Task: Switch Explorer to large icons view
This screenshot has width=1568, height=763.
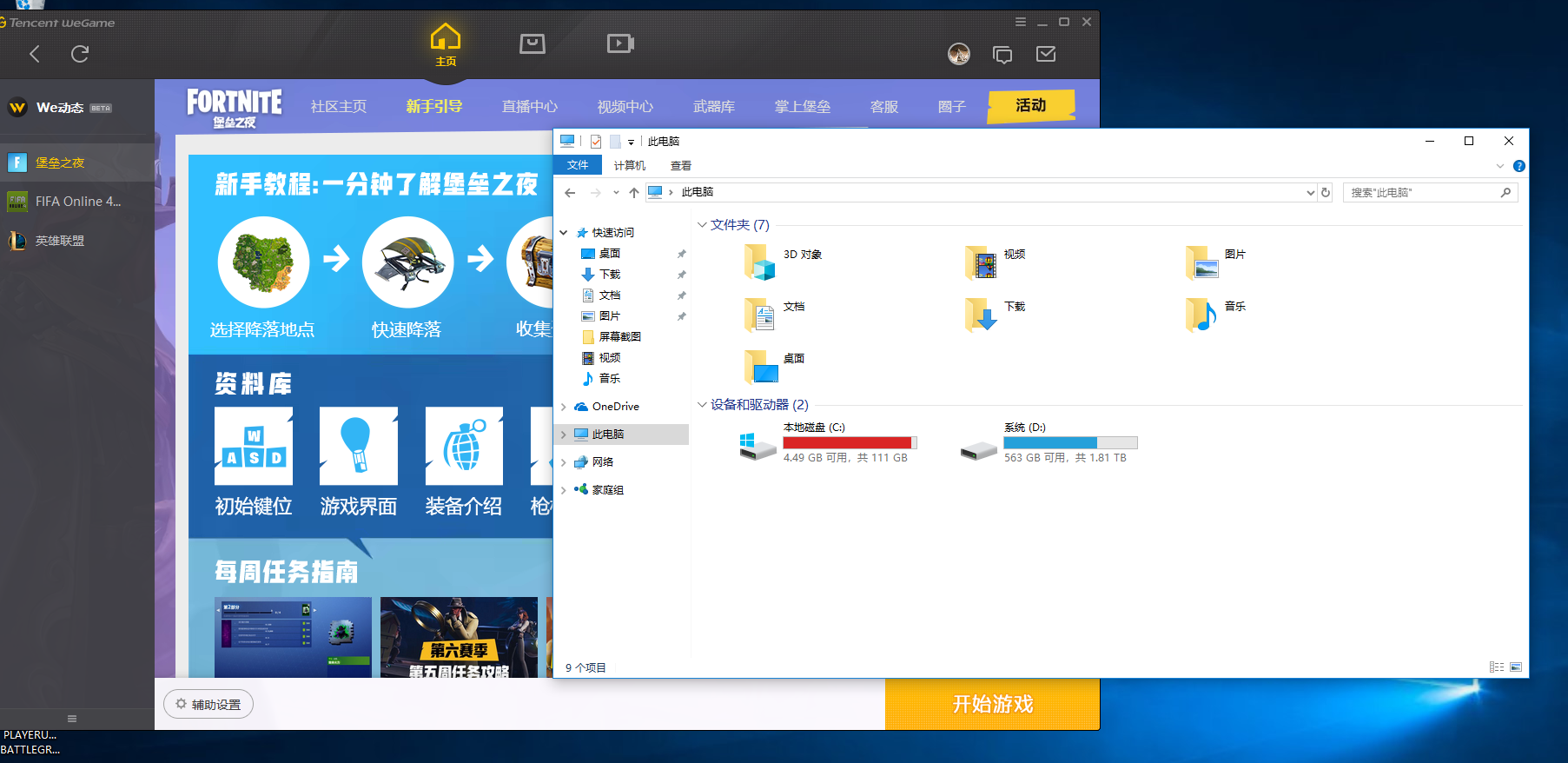Action: pyautogui.click(x=1516, y=667)
